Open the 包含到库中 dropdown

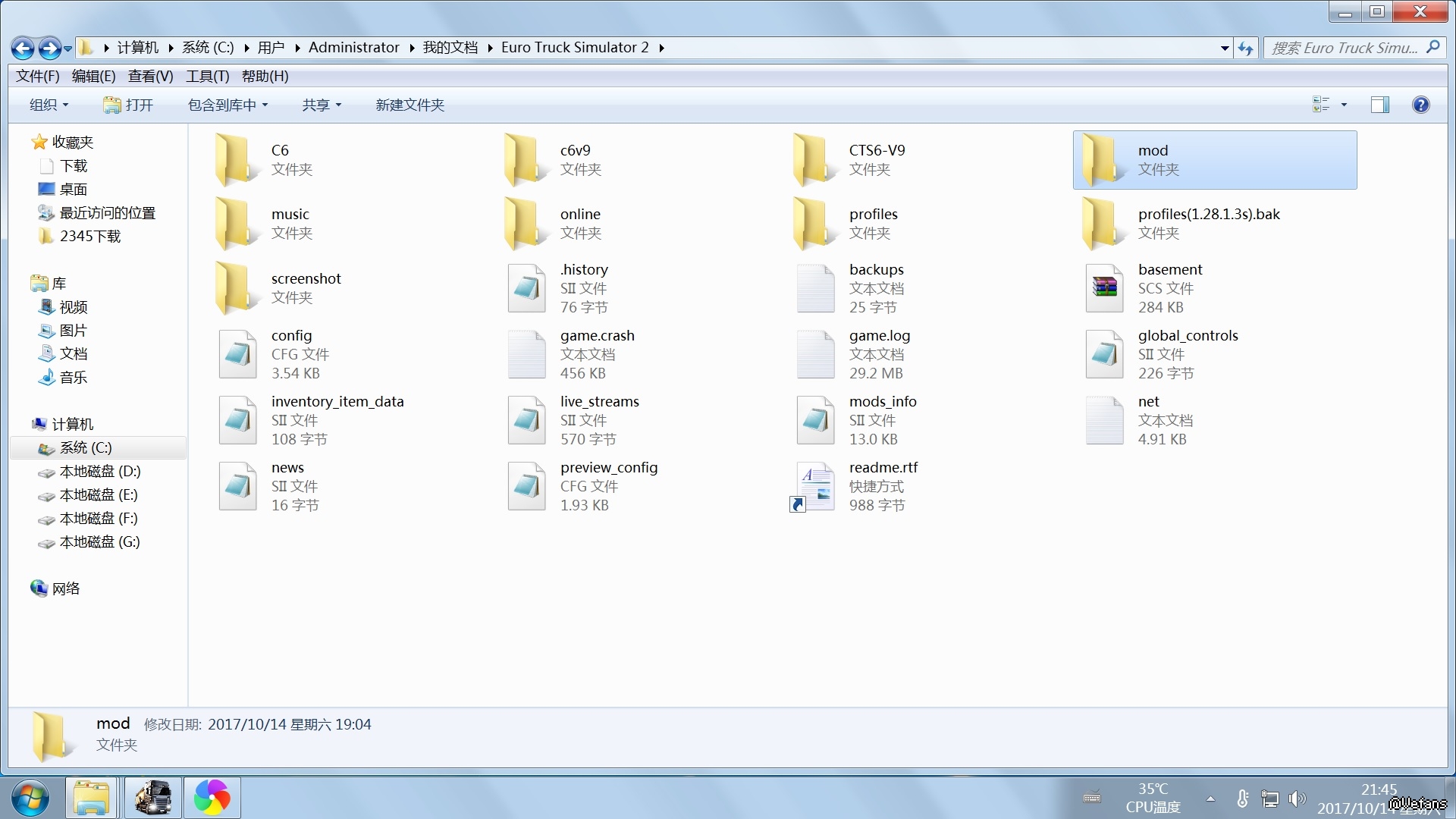[227, 105]
